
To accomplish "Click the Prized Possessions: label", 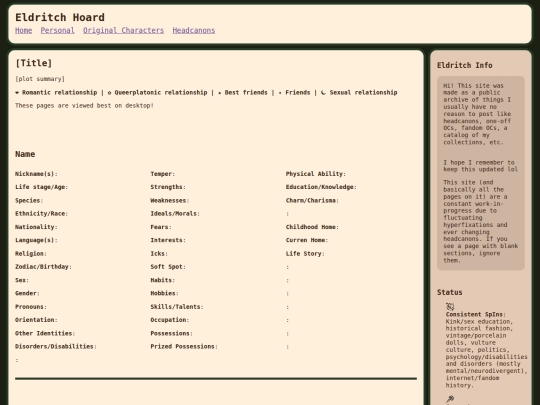I will (184, 346).
